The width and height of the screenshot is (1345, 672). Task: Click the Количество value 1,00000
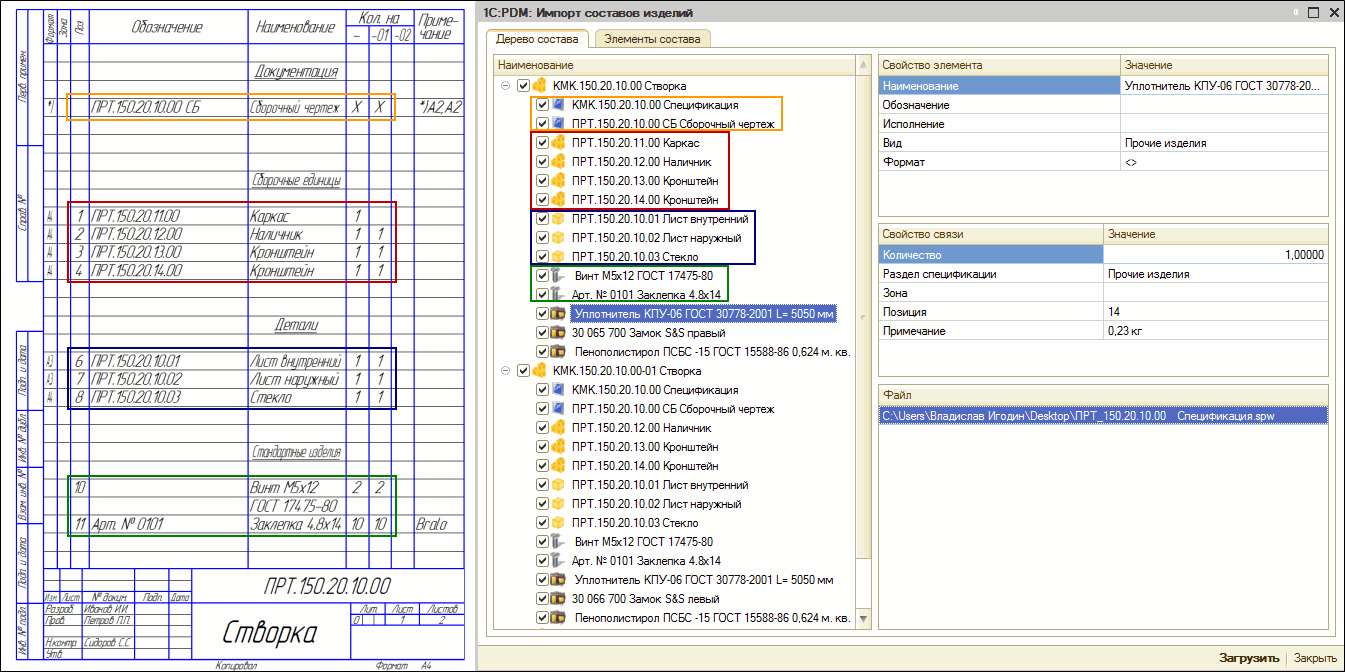point(1216,255)
